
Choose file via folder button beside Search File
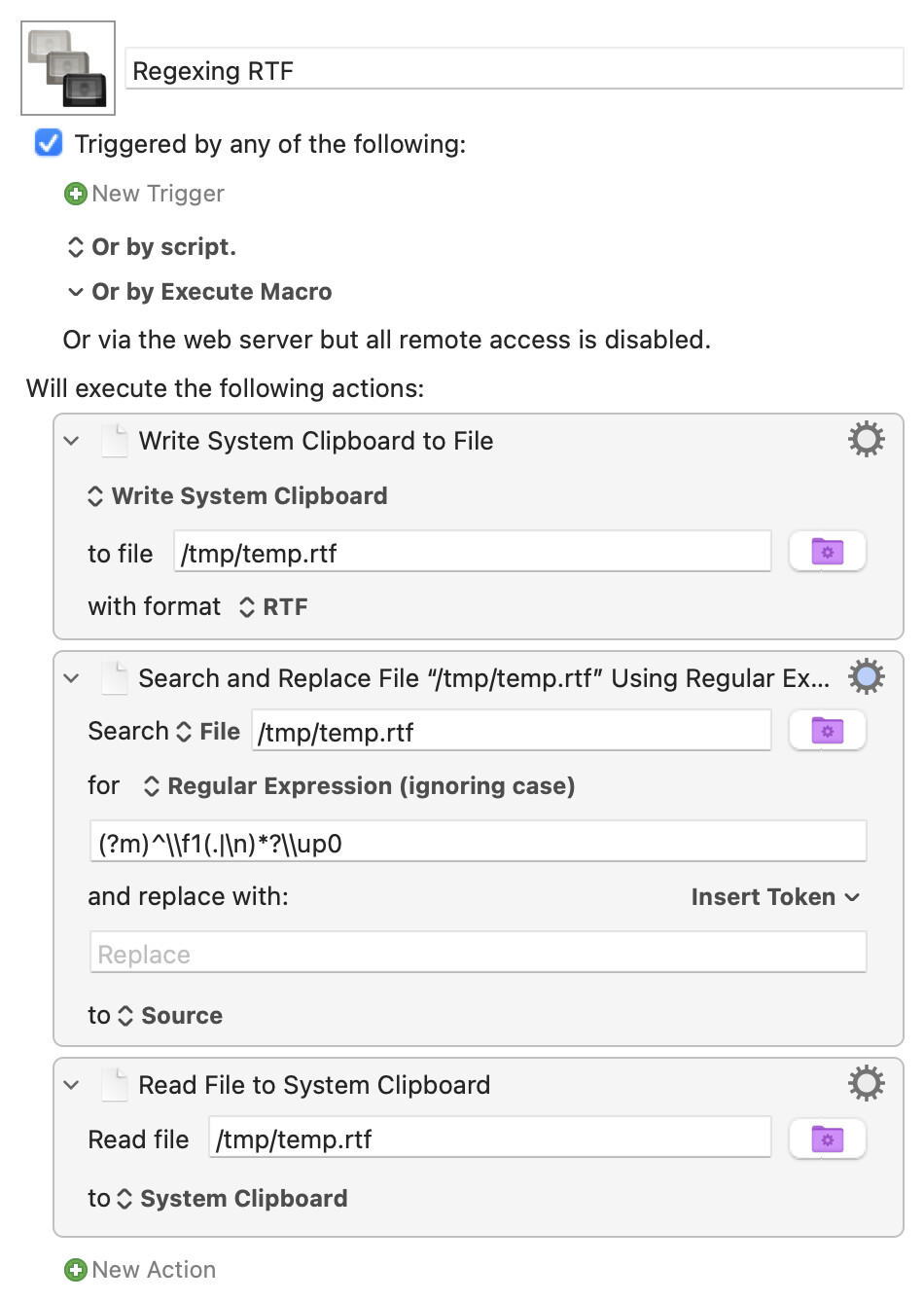(x=827, y=731)
